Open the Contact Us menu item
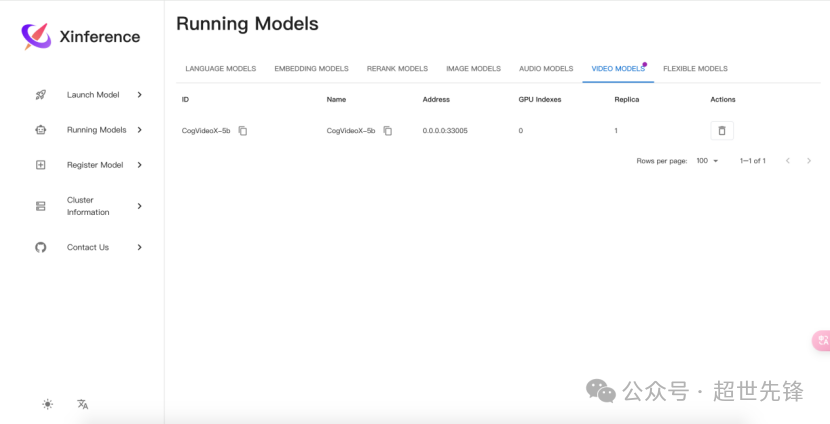 click(x=89, y=247)
